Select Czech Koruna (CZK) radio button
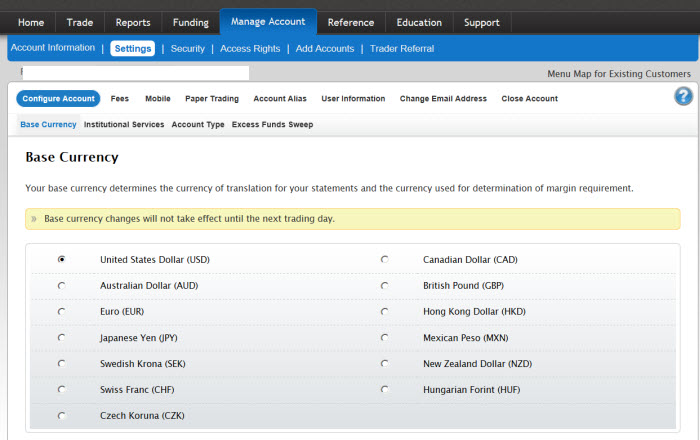The width and height of the screenshot is (700, 440). click(62, 415)
